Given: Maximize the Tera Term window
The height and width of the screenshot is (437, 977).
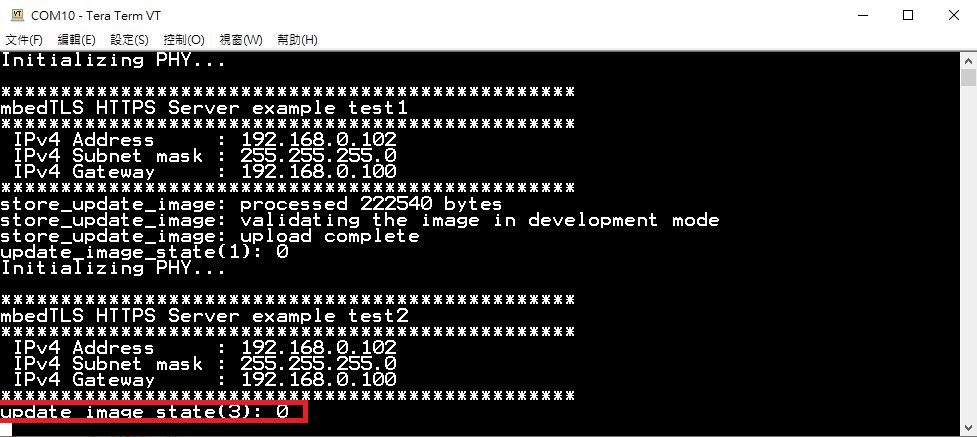Looking at the screenshot, I should pos(908,16).
